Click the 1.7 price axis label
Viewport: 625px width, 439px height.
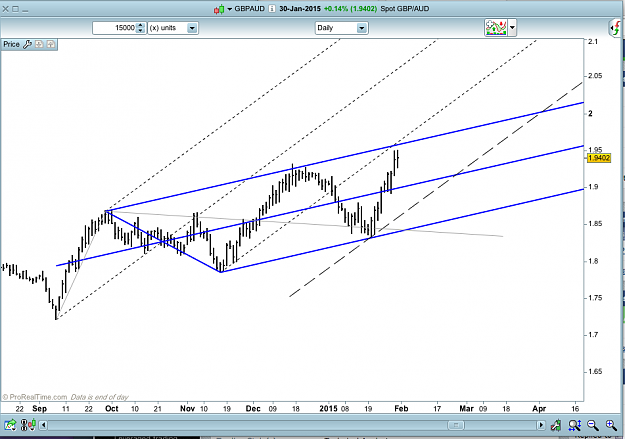593,335
